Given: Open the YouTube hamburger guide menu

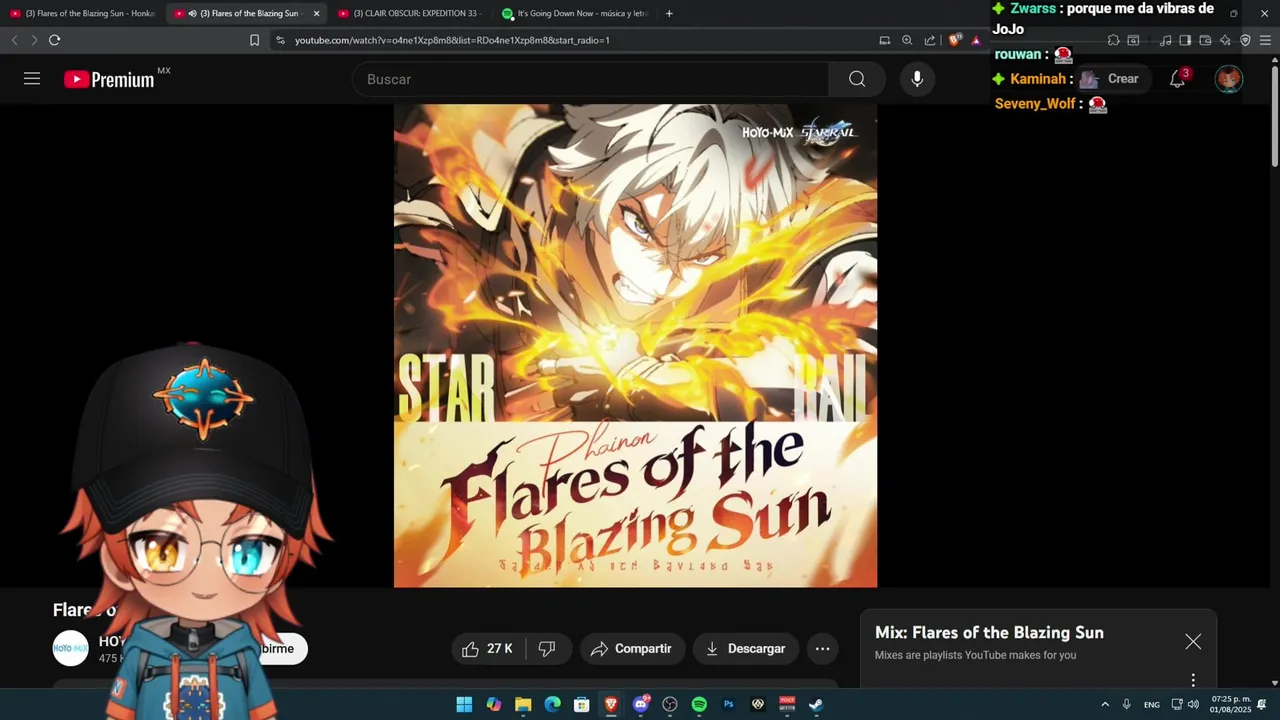Looking at the screenshot, I should tap(32, 79).
